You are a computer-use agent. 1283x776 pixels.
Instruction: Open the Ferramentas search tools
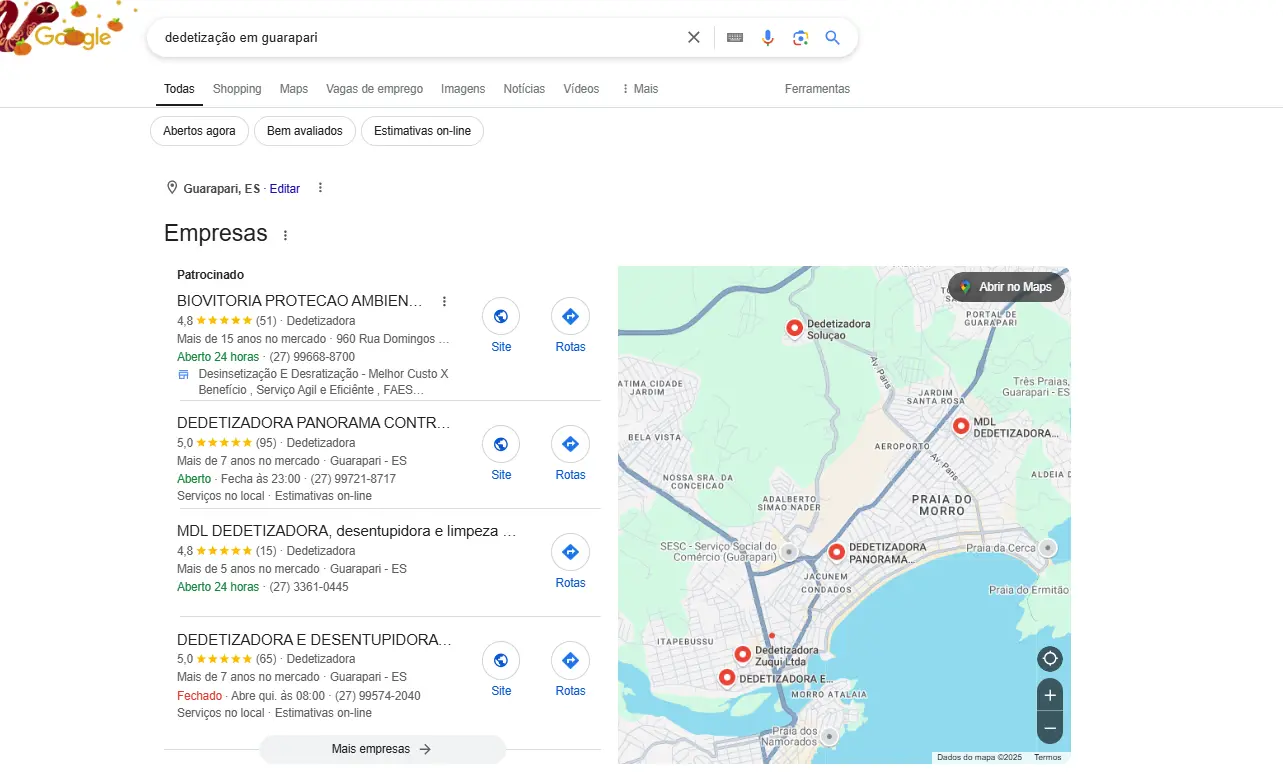[x=817, y=89]
